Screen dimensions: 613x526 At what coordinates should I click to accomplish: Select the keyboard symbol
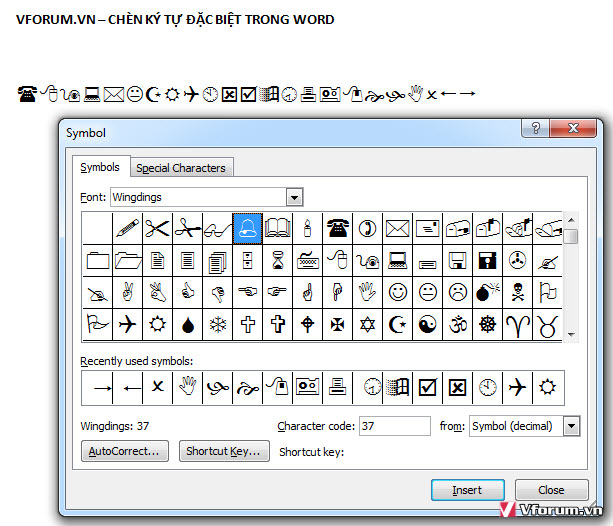click(308, 260)
